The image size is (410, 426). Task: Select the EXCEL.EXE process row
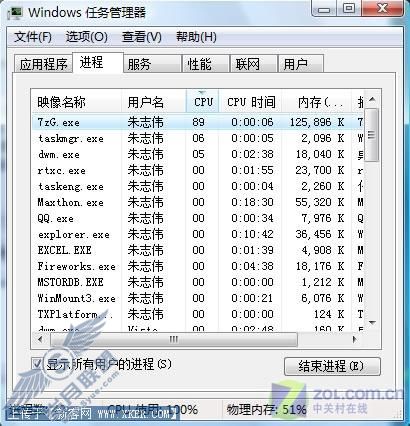(197, 250)
